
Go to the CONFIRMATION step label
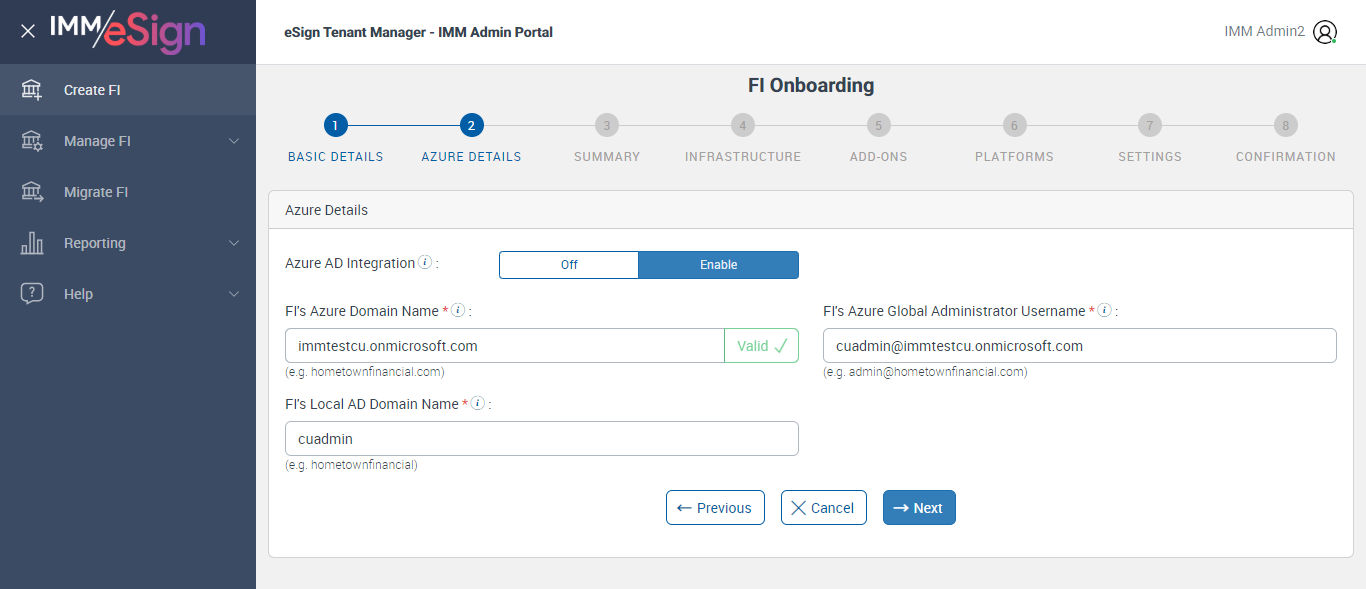tap(1286, 157)
